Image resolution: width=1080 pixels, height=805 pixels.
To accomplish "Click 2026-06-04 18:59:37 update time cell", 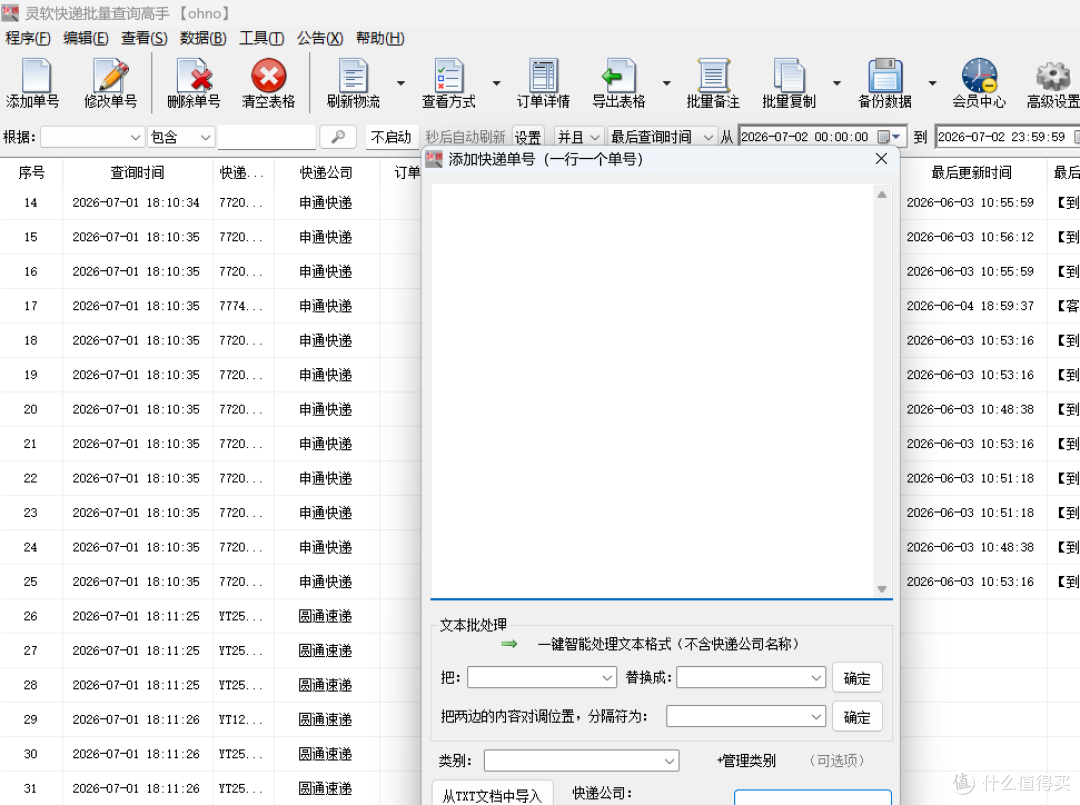I will pos(970,306).
